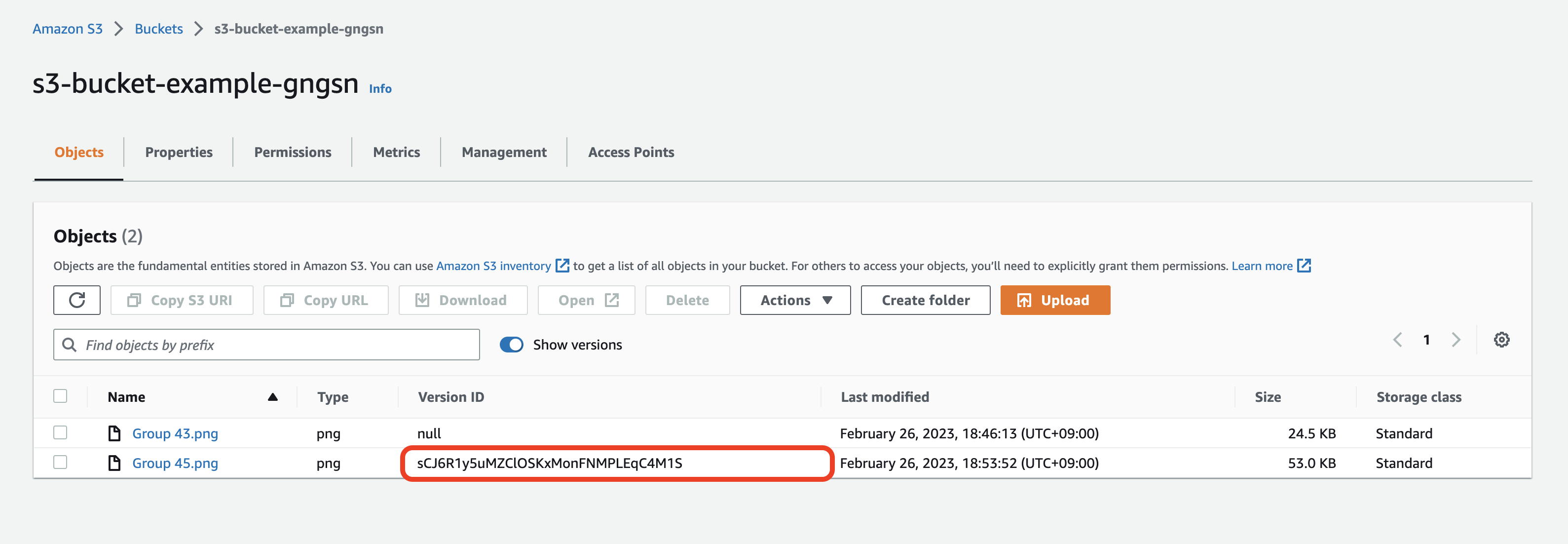Click the Open button

tap(586, 300)
